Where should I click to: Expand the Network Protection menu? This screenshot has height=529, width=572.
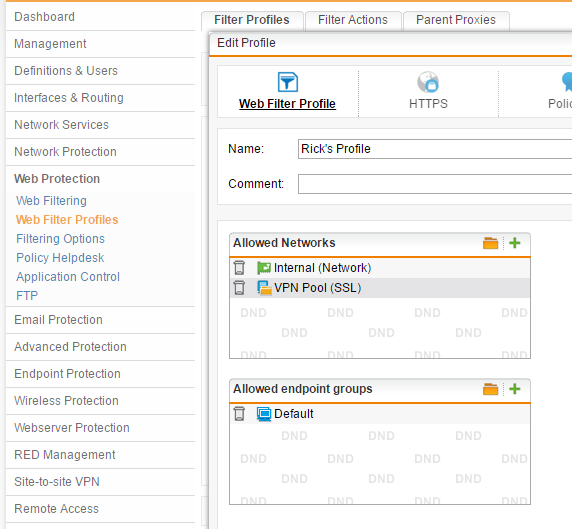click(x=65, y=152)
